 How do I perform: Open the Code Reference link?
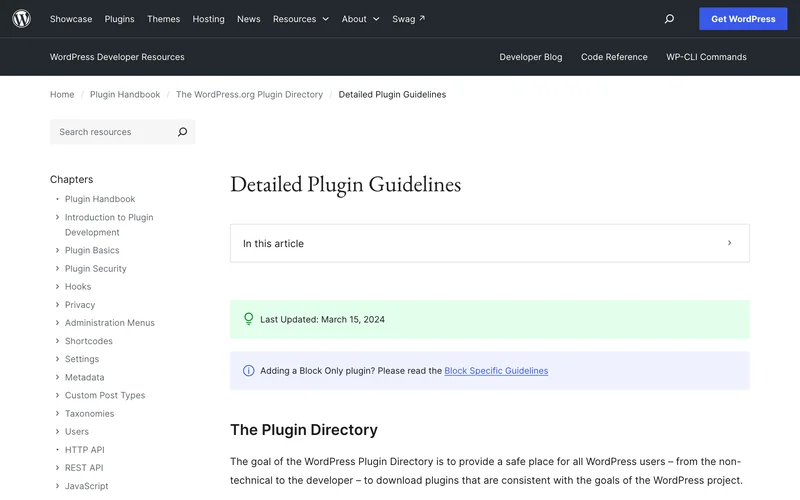pos(614,57)
